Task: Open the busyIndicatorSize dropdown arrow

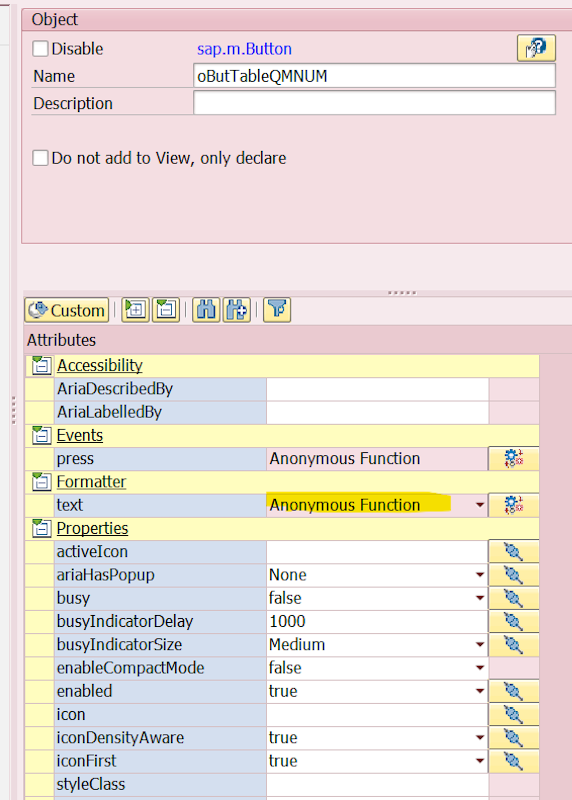Action: (x=480, y=644)
